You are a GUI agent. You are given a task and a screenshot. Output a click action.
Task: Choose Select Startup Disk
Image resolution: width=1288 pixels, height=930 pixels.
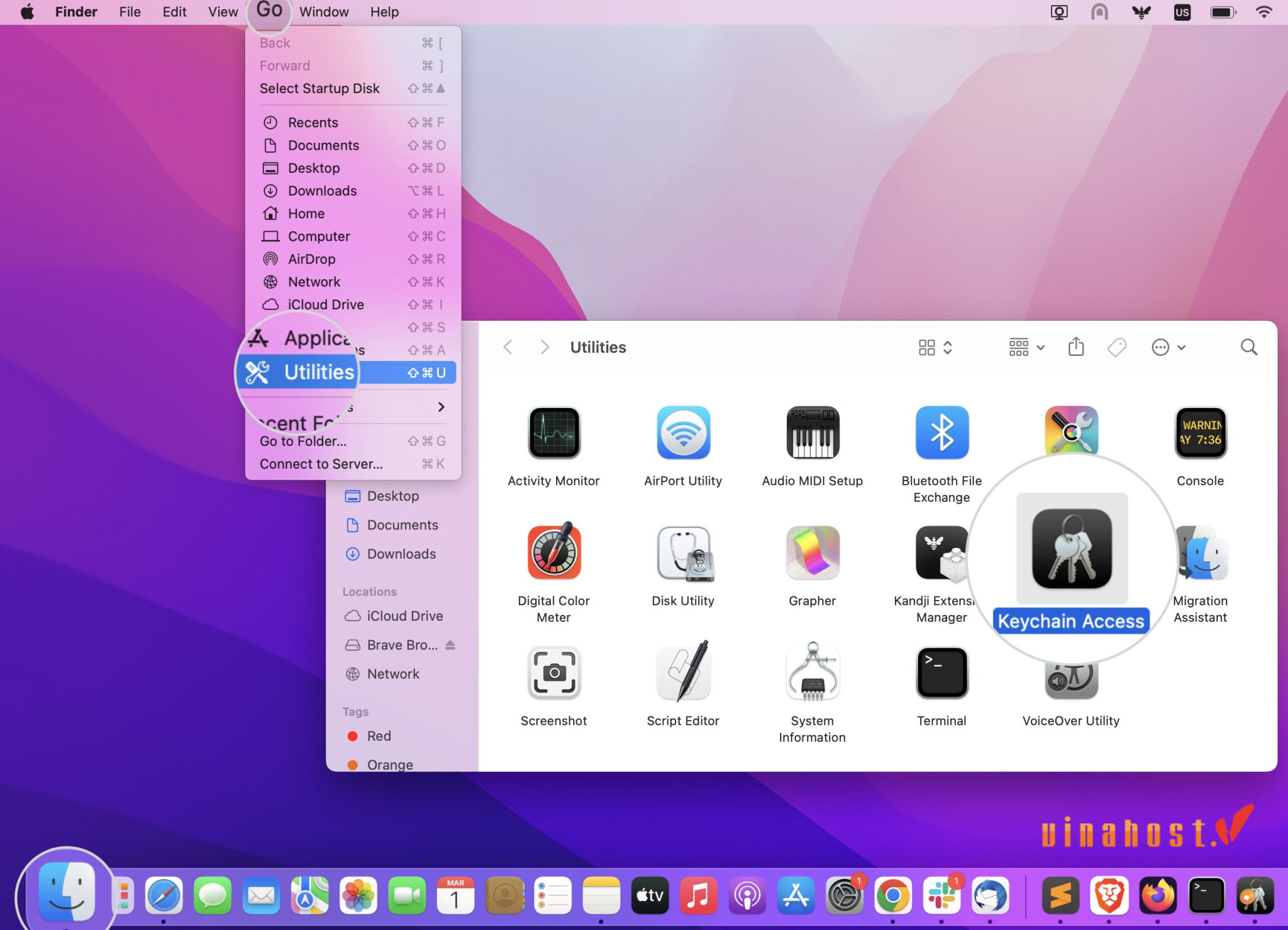(x=353, y=89)
